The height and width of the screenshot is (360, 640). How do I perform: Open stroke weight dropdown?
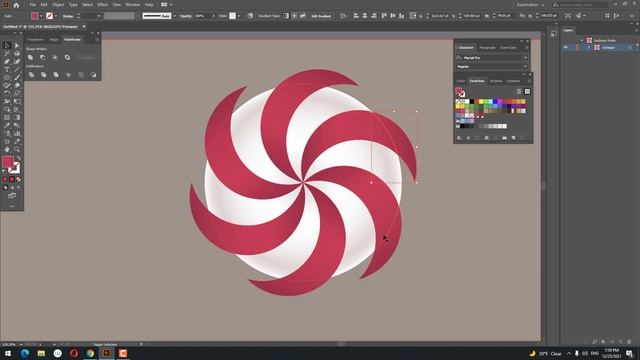(x=99, y=16)
